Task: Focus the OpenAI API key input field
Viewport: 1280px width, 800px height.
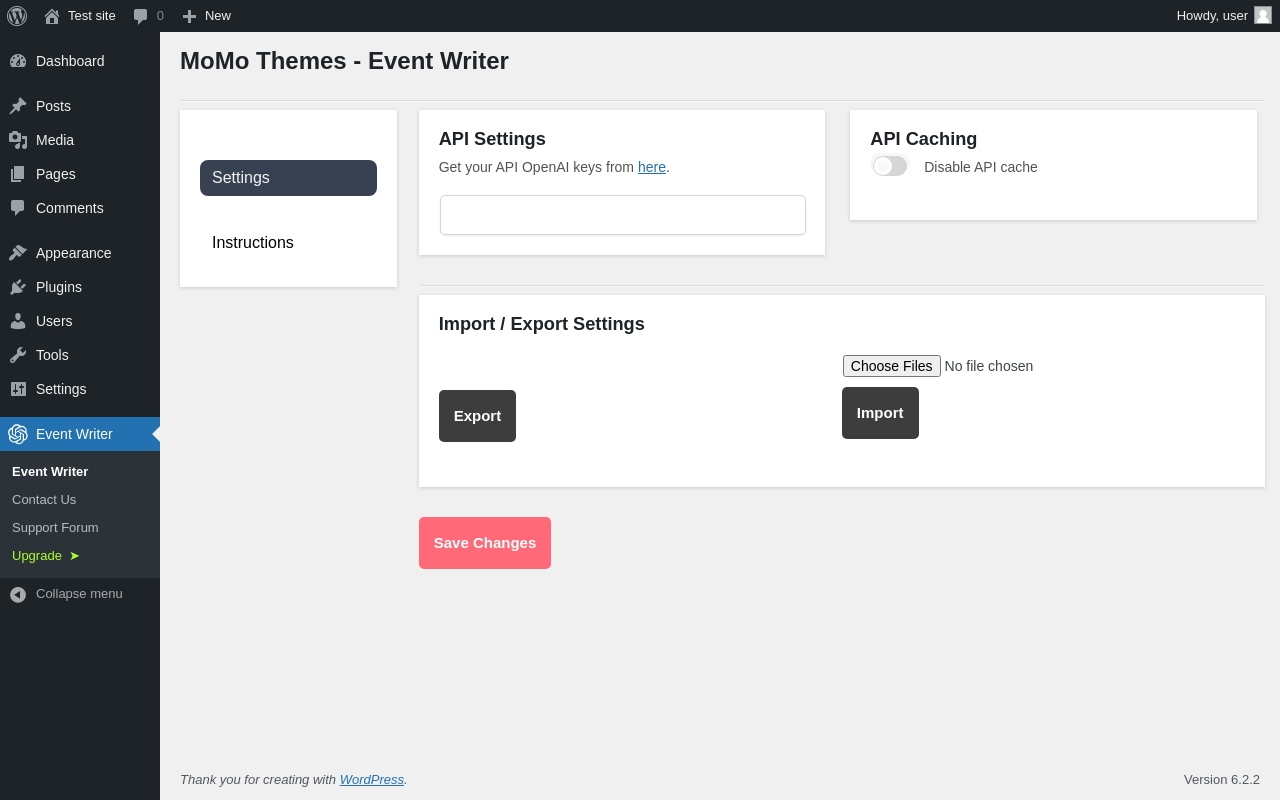Action: pyautogui.click(x=623, y=215)
